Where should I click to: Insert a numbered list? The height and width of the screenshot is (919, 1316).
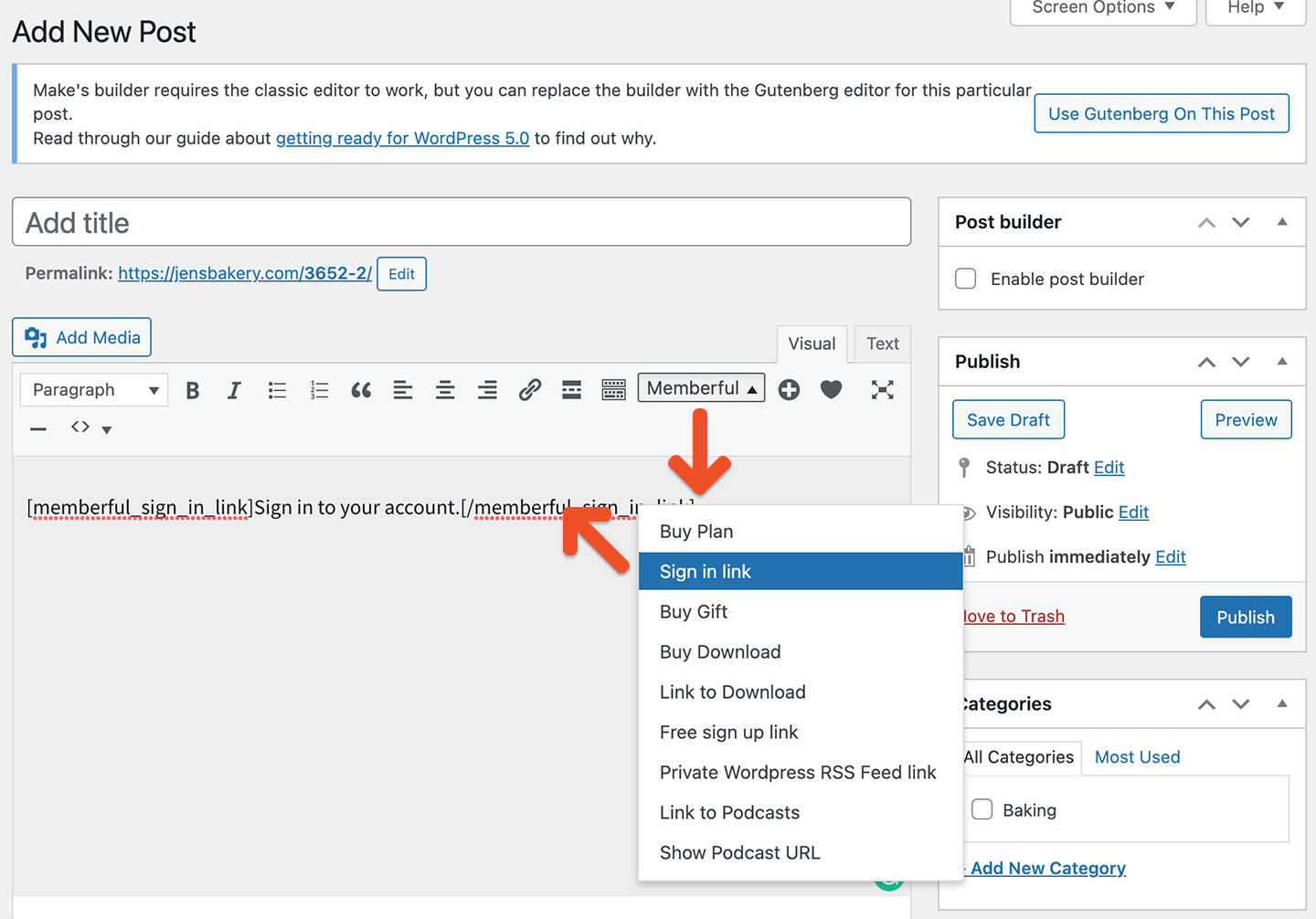point(319,390)
